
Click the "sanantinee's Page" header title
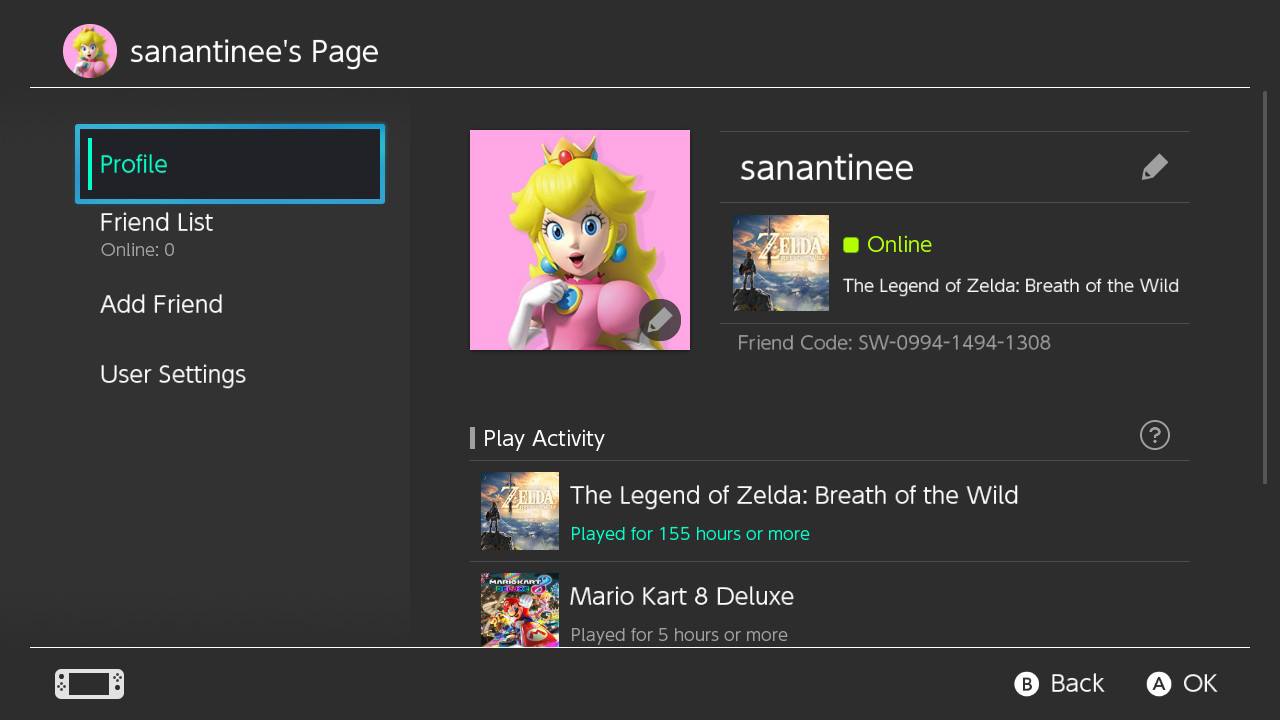(254, 52)
